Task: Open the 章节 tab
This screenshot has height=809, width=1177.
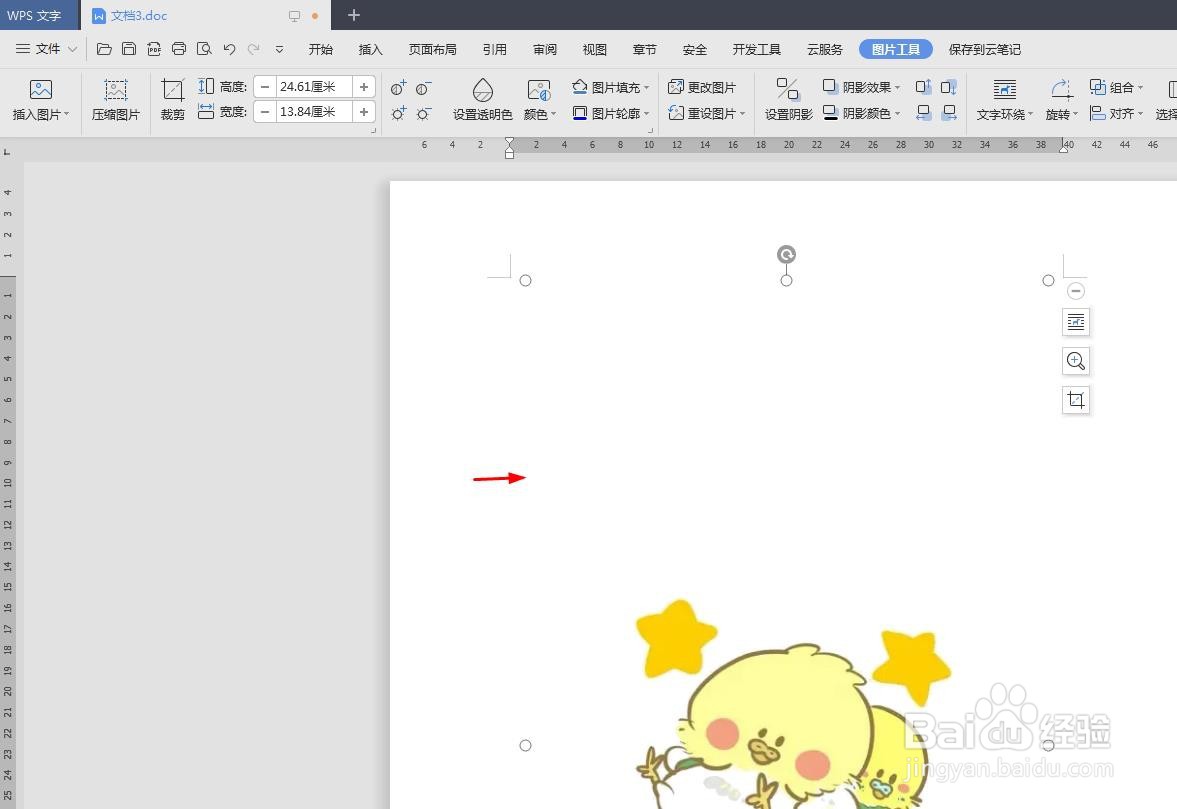Action: [645, 50]
